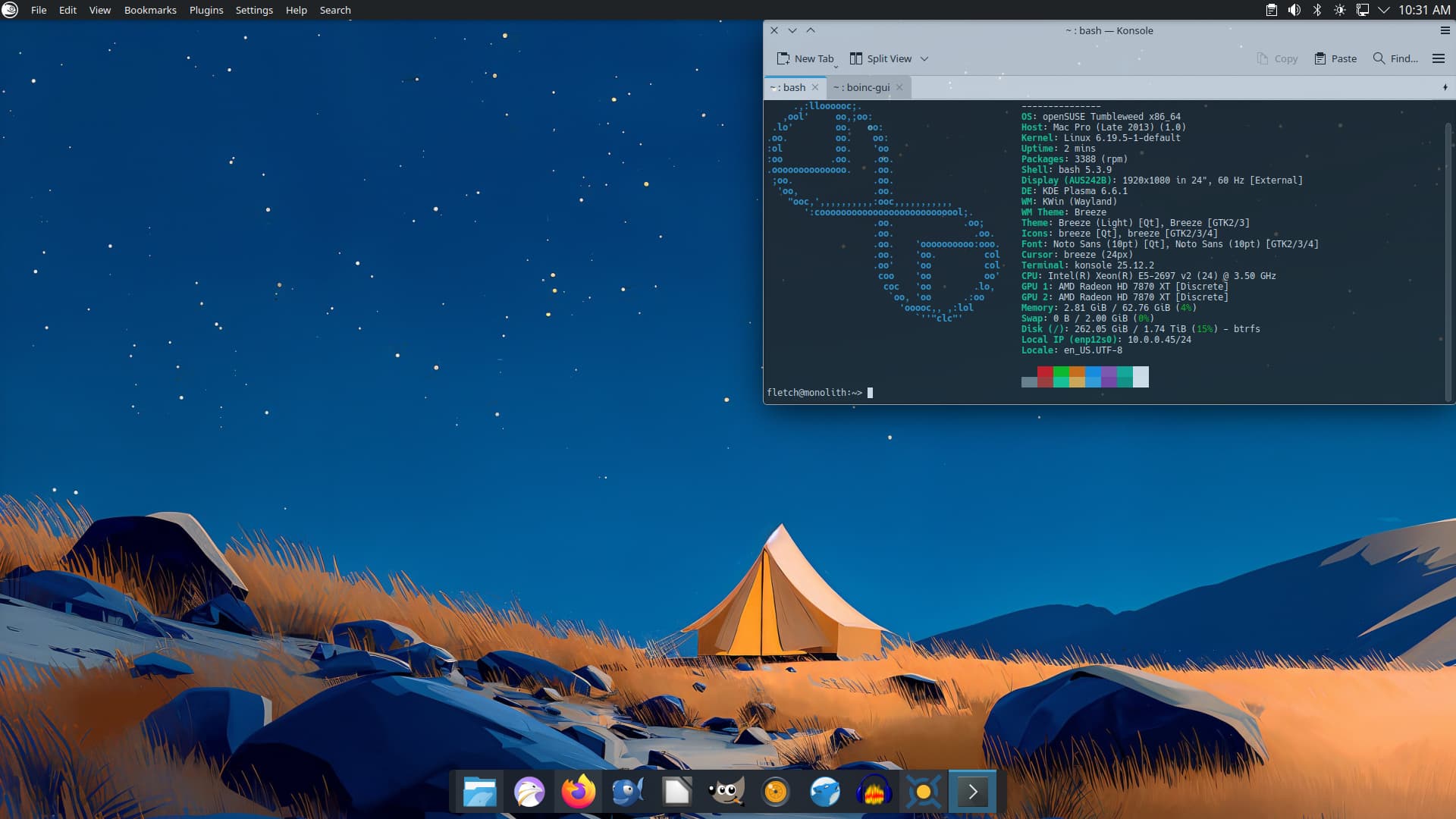This screenshot has height=819, width=1456.
Task: Open the BOINC manager dock icon
Action: pyautogui.click(x=923, y=792)
